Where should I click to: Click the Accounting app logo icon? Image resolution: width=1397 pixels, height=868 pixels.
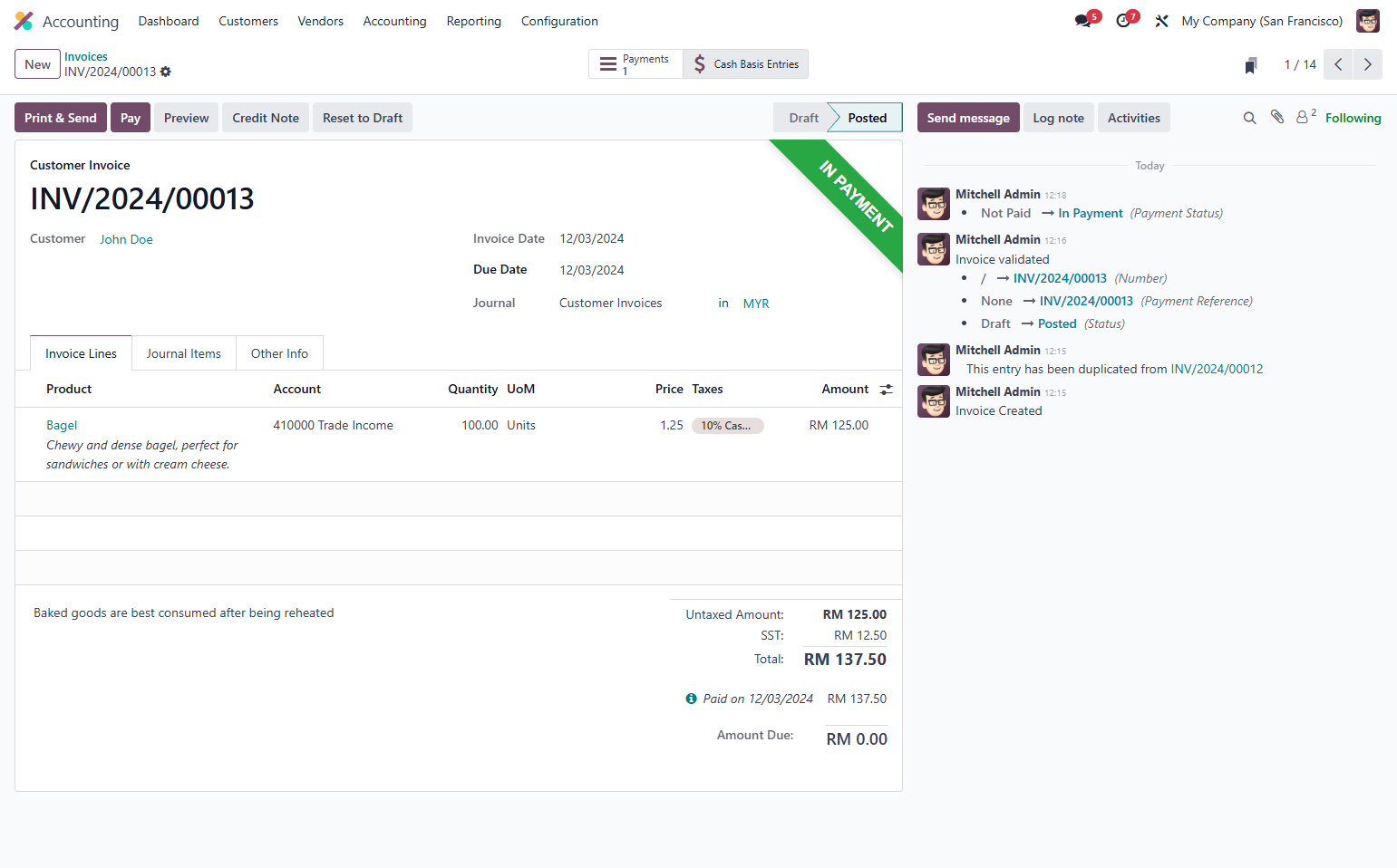click(x=24, y=21)
